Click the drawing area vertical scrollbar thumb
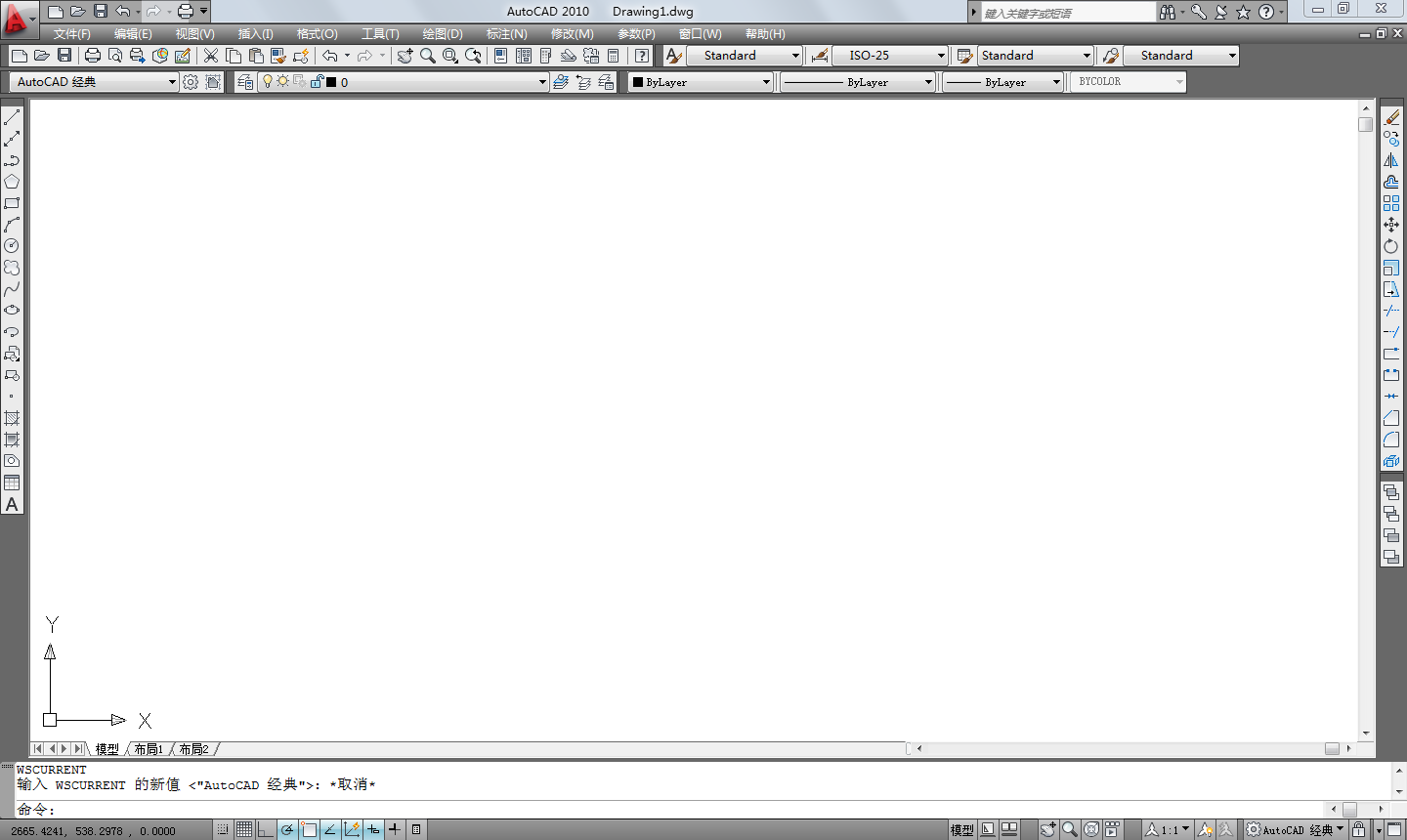1407x840 pixels. (1365, 124)
